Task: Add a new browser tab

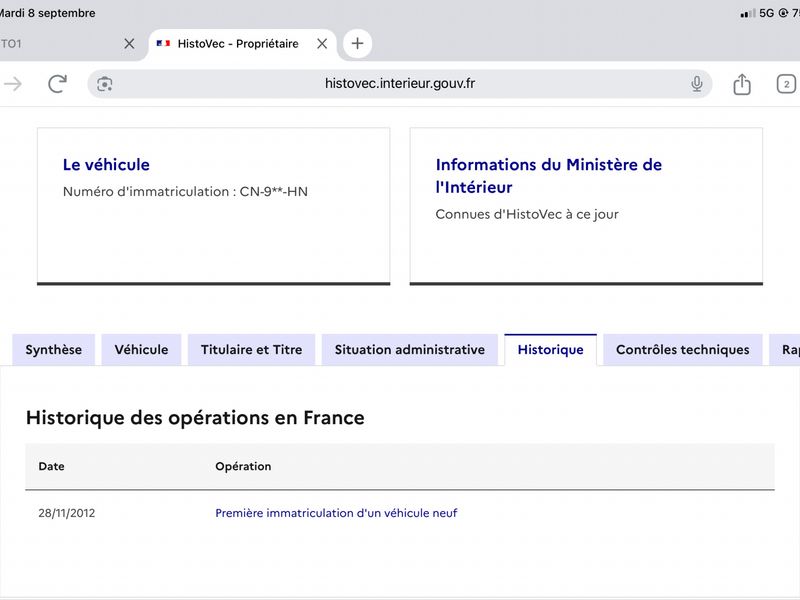Action: pos(357,43)
